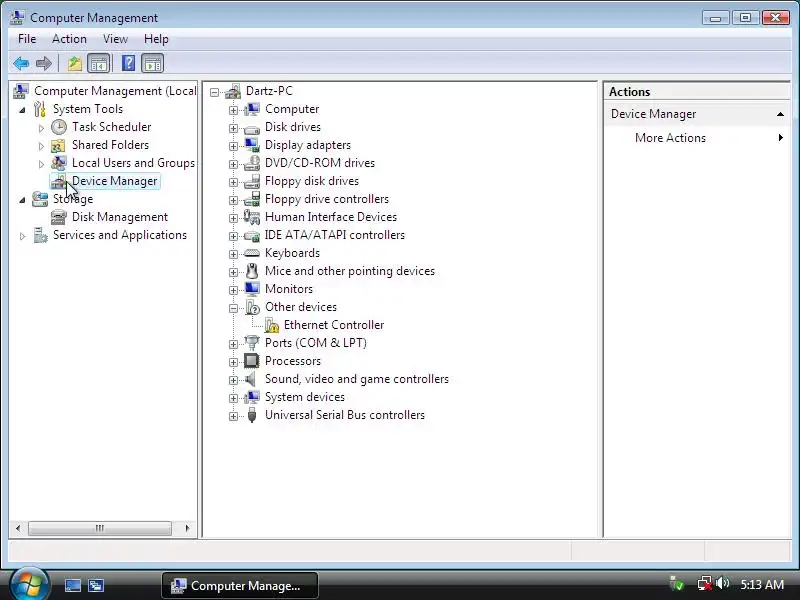Open the View menu
Viewport: 800px width, 600px height.
pyautogui.click(x=115, y=39)
